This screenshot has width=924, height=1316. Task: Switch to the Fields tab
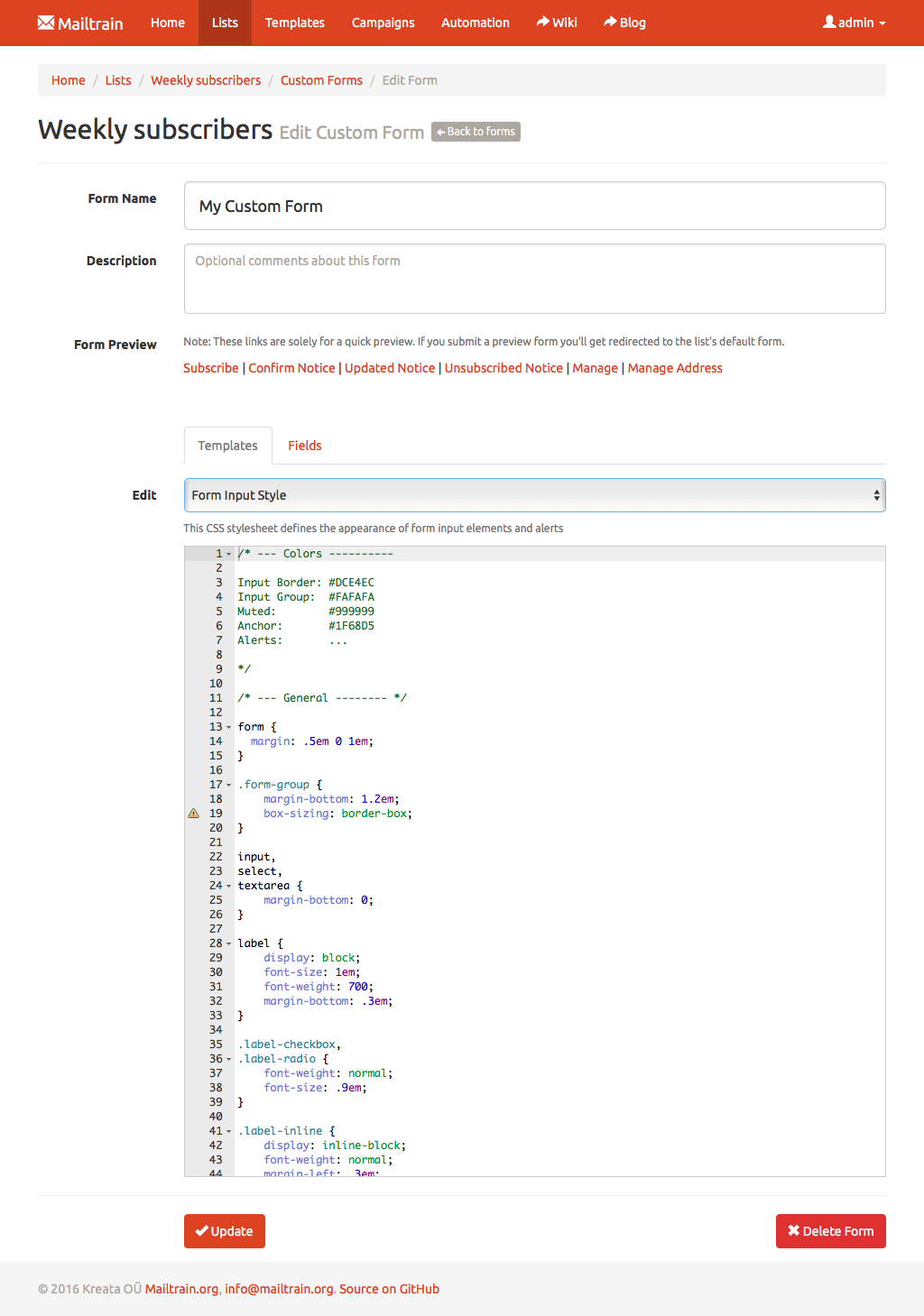pos(304,446)
